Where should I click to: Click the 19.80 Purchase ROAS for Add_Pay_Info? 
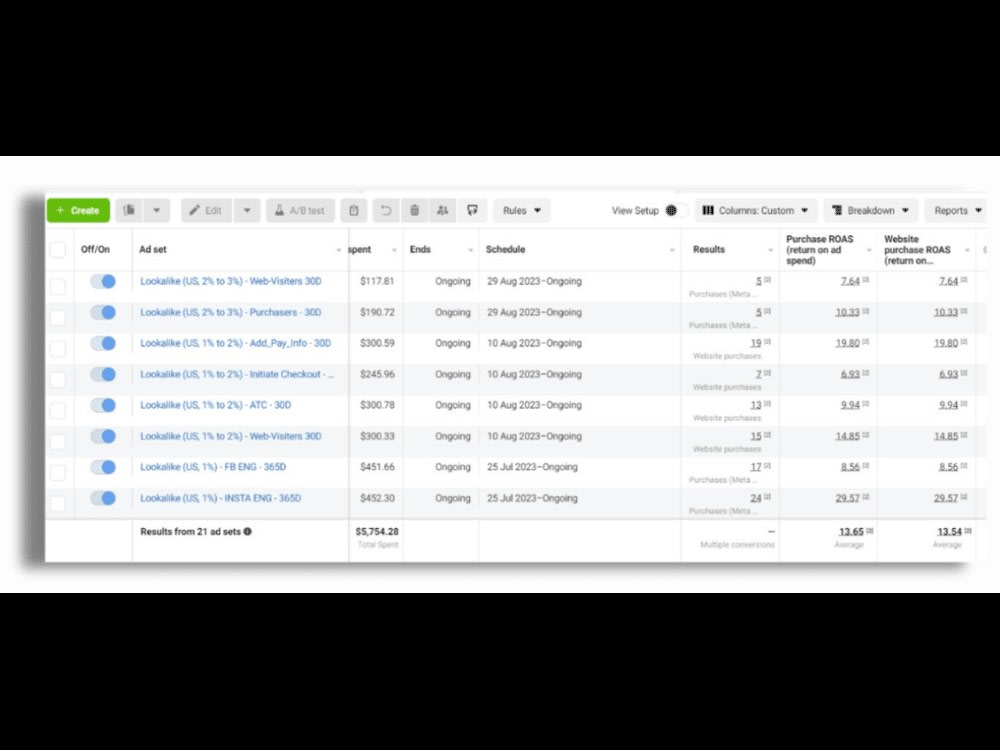pos(848,343)
